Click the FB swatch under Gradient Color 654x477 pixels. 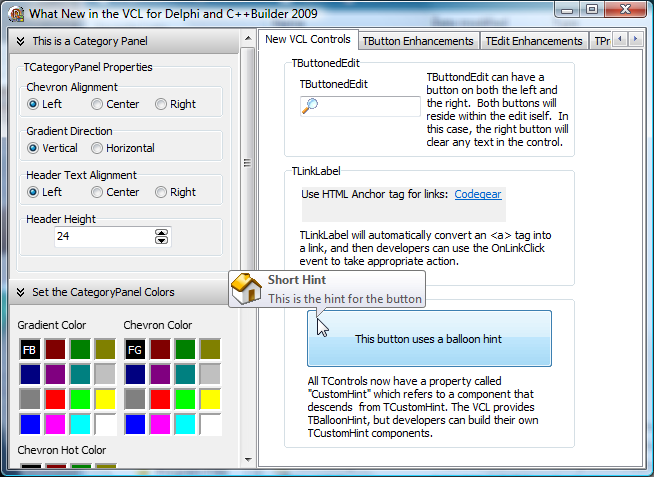pyautogui.click(x=30, y=349)
